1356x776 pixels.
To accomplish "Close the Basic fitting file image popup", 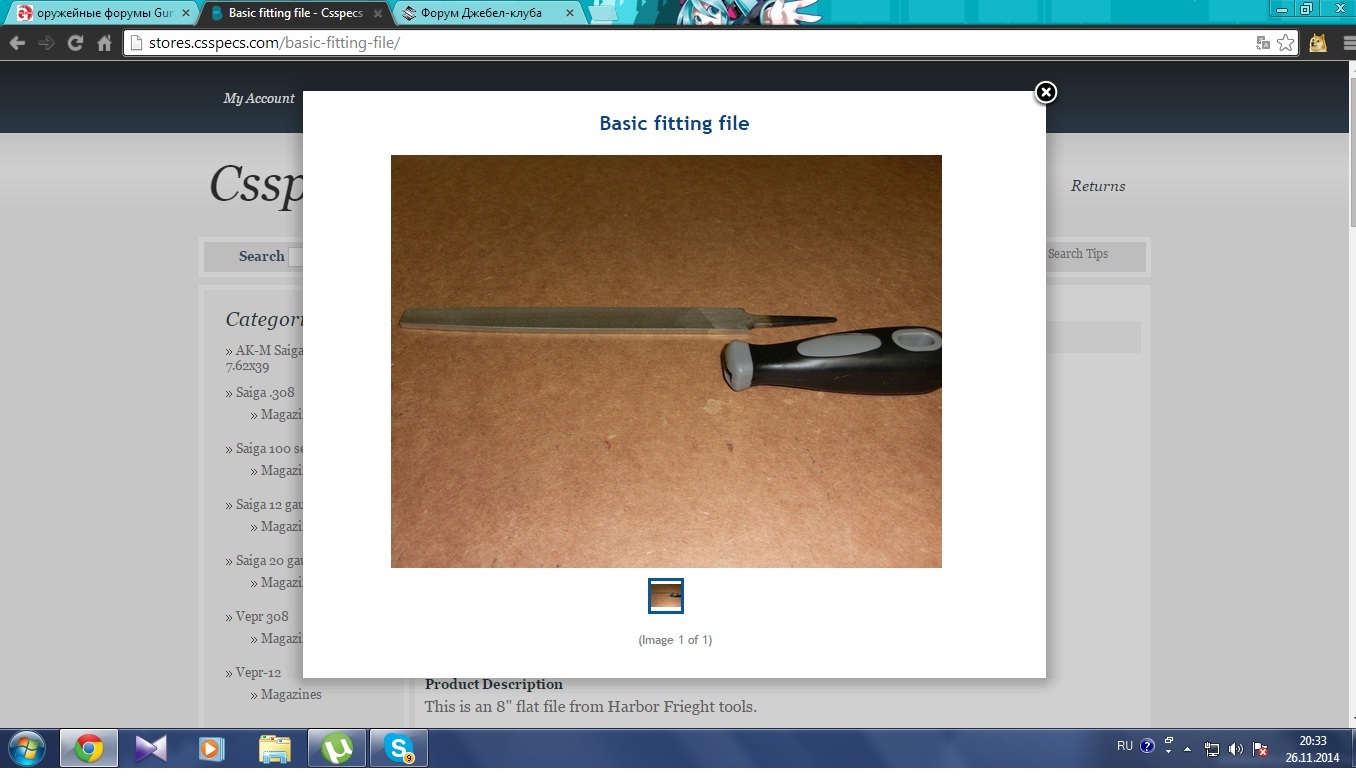I will (x=1045, y=92).
